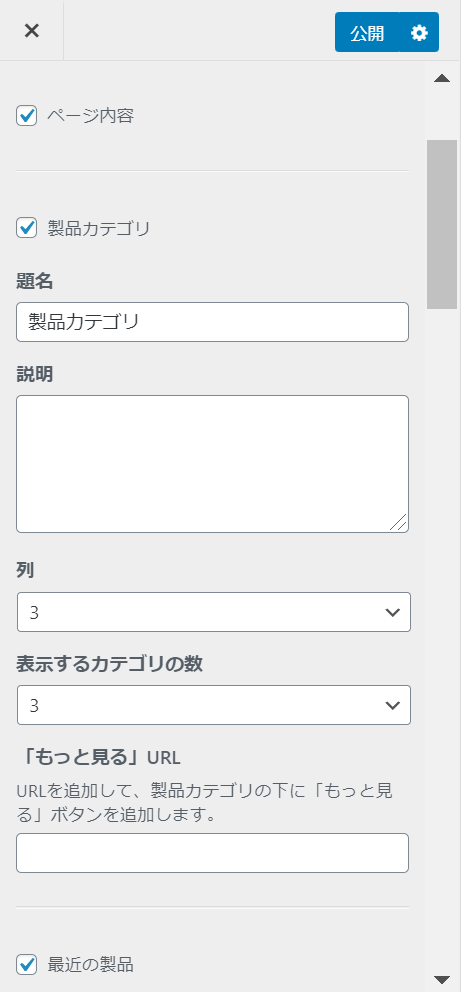Click the vertical scrollbar thumb
The image size is (461, 992).
(x=442, y=224)
